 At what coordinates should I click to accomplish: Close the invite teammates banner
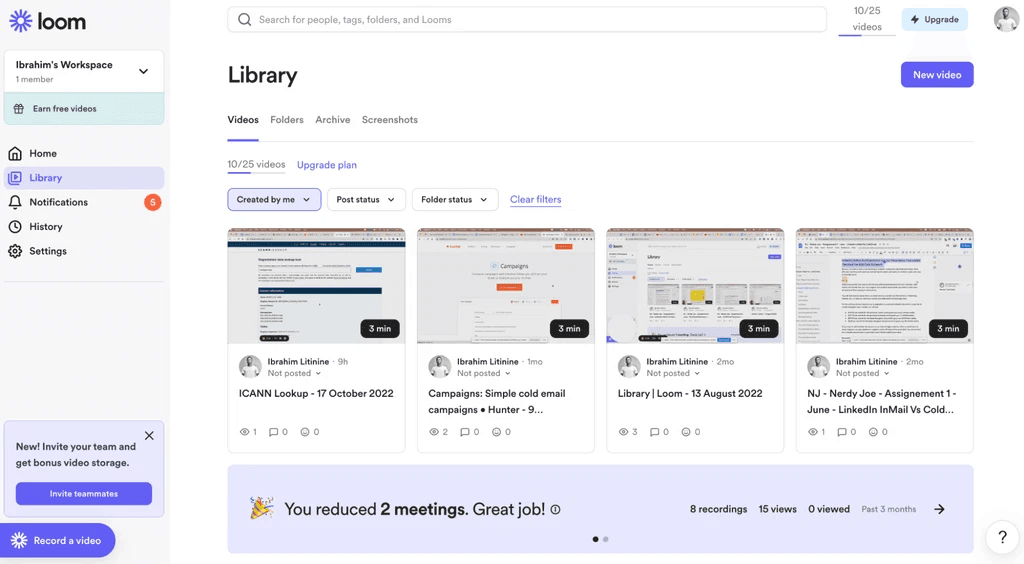click(149, 436)
